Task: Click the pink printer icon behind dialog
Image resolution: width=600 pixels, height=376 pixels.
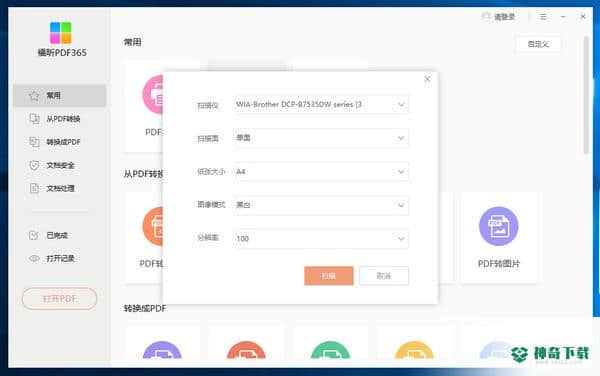Action: click(x=153, y=94)
